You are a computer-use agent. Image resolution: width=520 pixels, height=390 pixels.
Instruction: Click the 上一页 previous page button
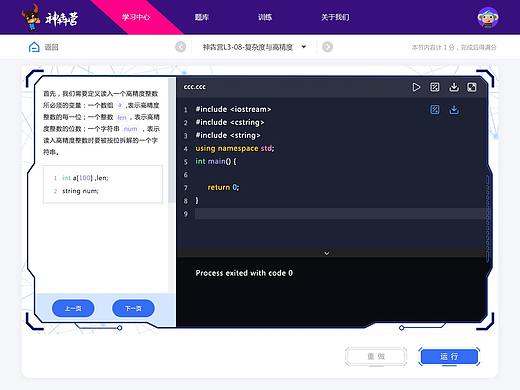coord(73,308)
